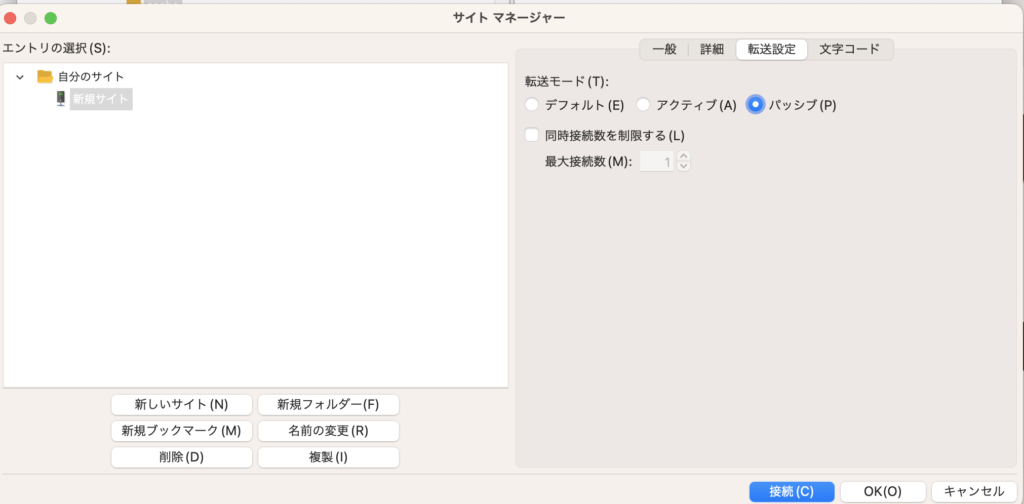Image resolution: width=1024 pixels, height=504 pixels.
Task: Enable 同時接続数を制限する checkbox
Action: (x=532, y=135)
